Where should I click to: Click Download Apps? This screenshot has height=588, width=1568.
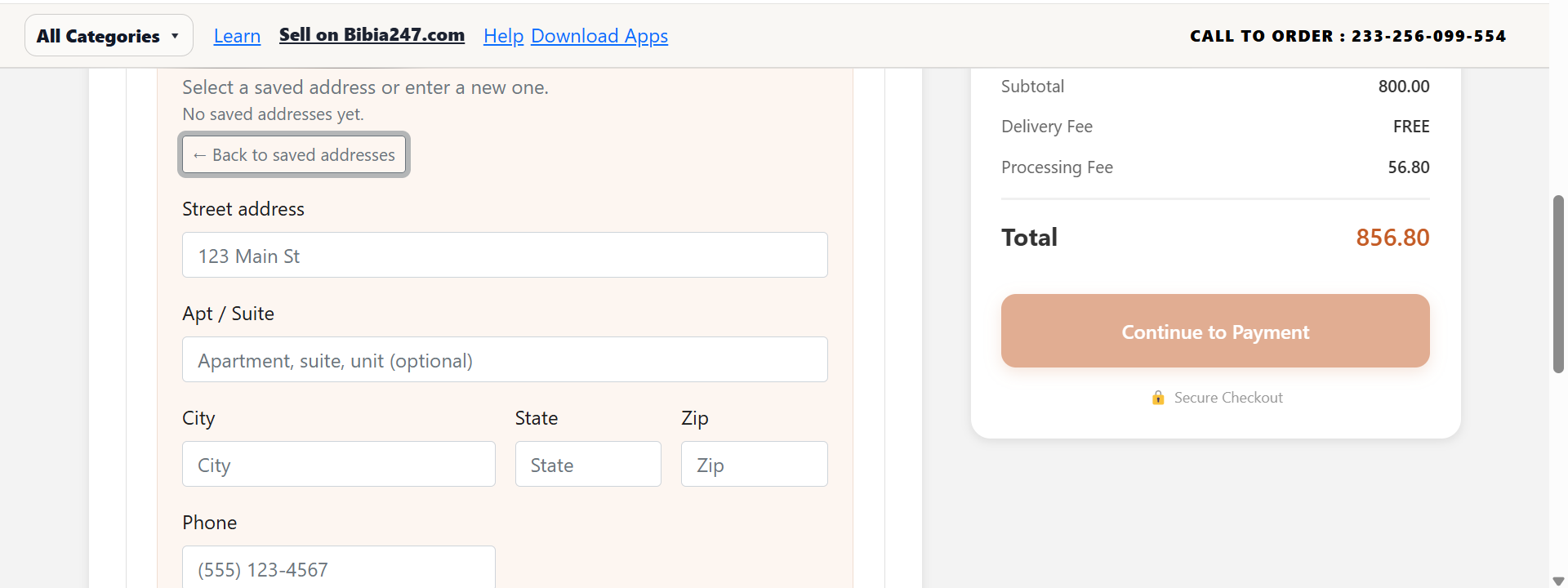599,35
